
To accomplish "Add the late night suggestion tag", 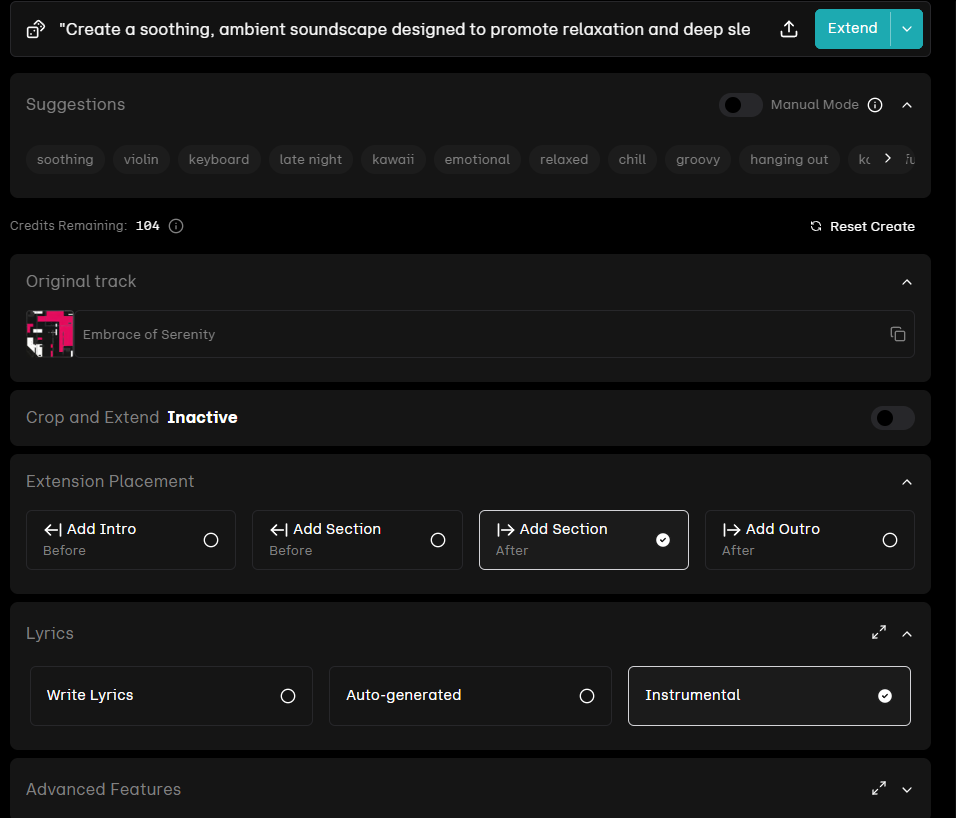I will click(311, 160).
